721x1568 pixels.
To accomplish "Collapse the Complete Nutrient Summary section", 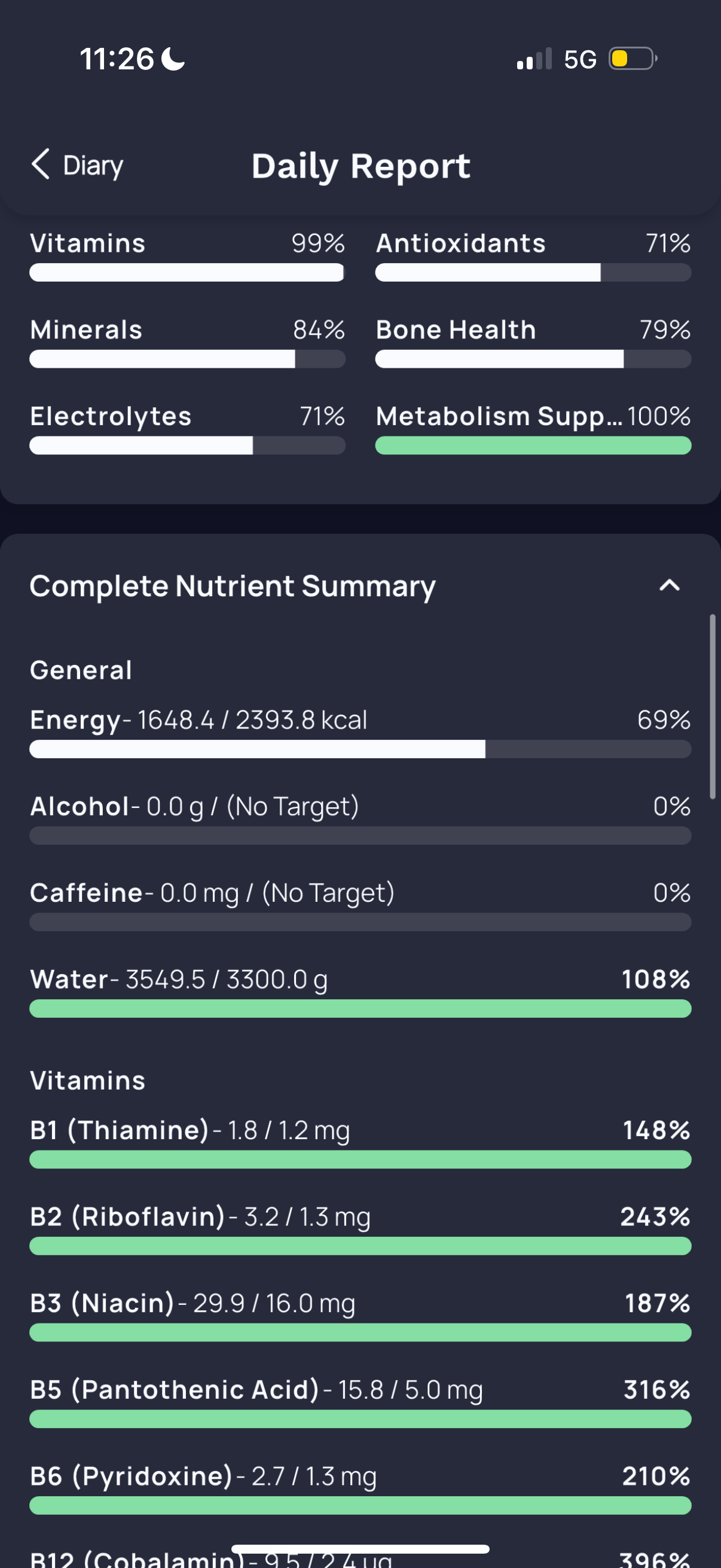I will pos(669,585).
